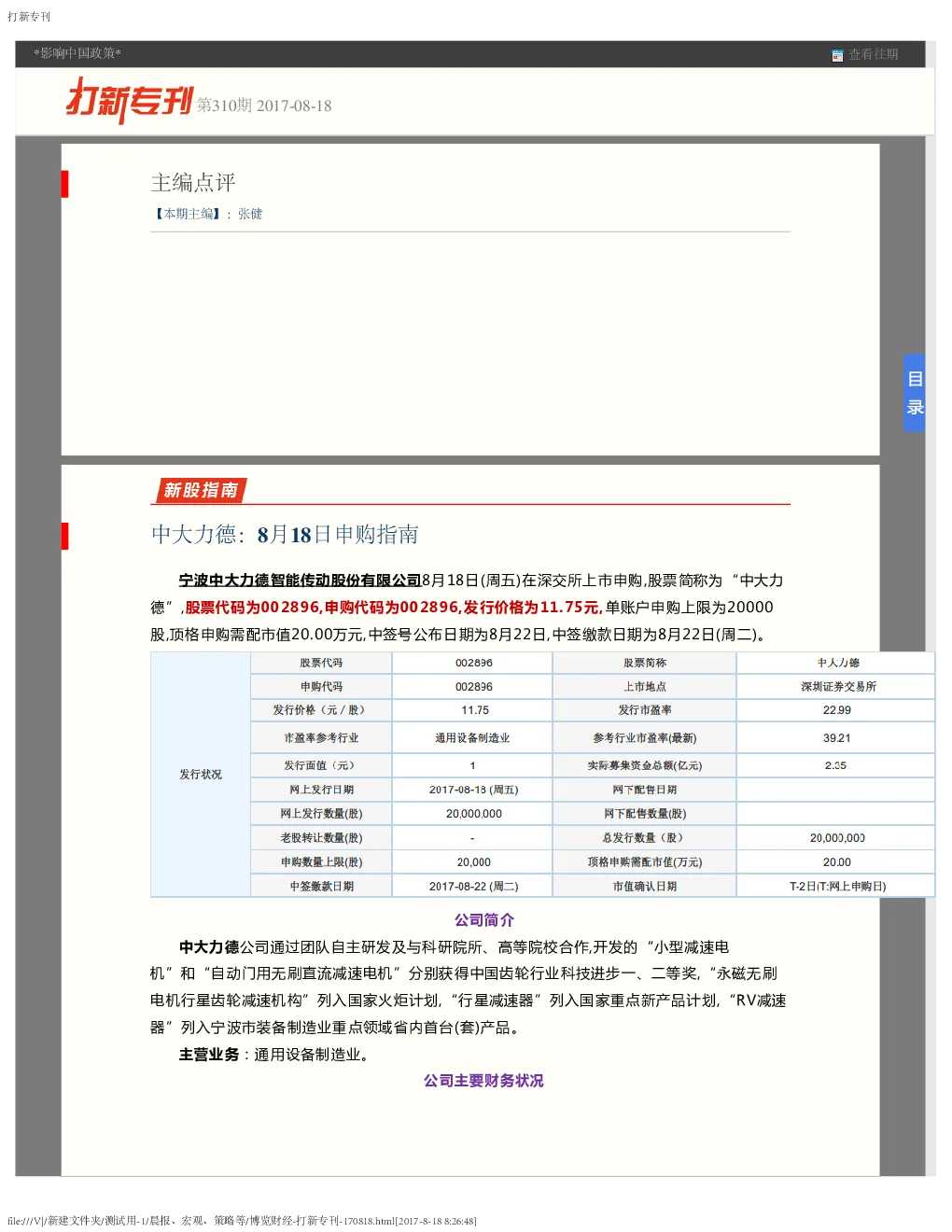Select the 股票简称 label cell

(x=645, y=663)
